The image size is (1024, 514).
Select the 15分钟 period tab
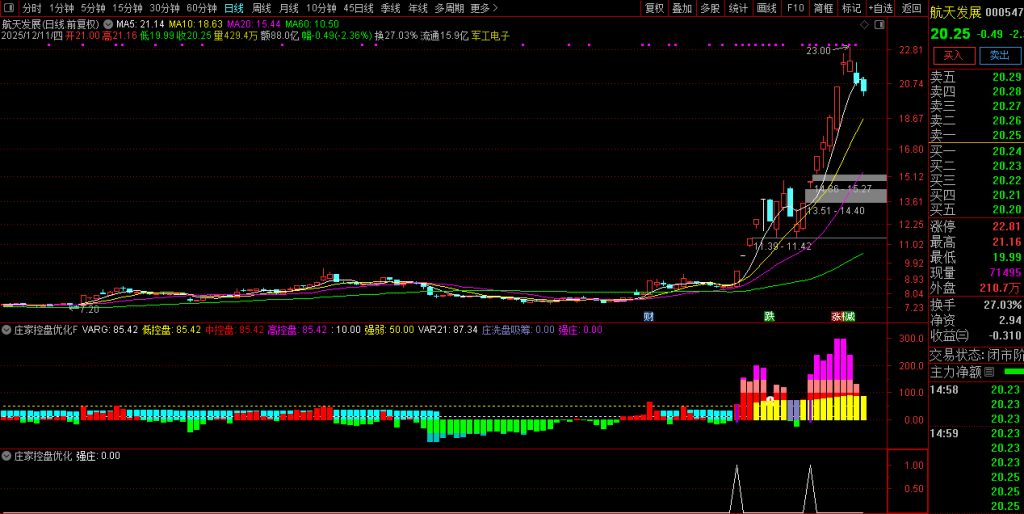point(127,8)
